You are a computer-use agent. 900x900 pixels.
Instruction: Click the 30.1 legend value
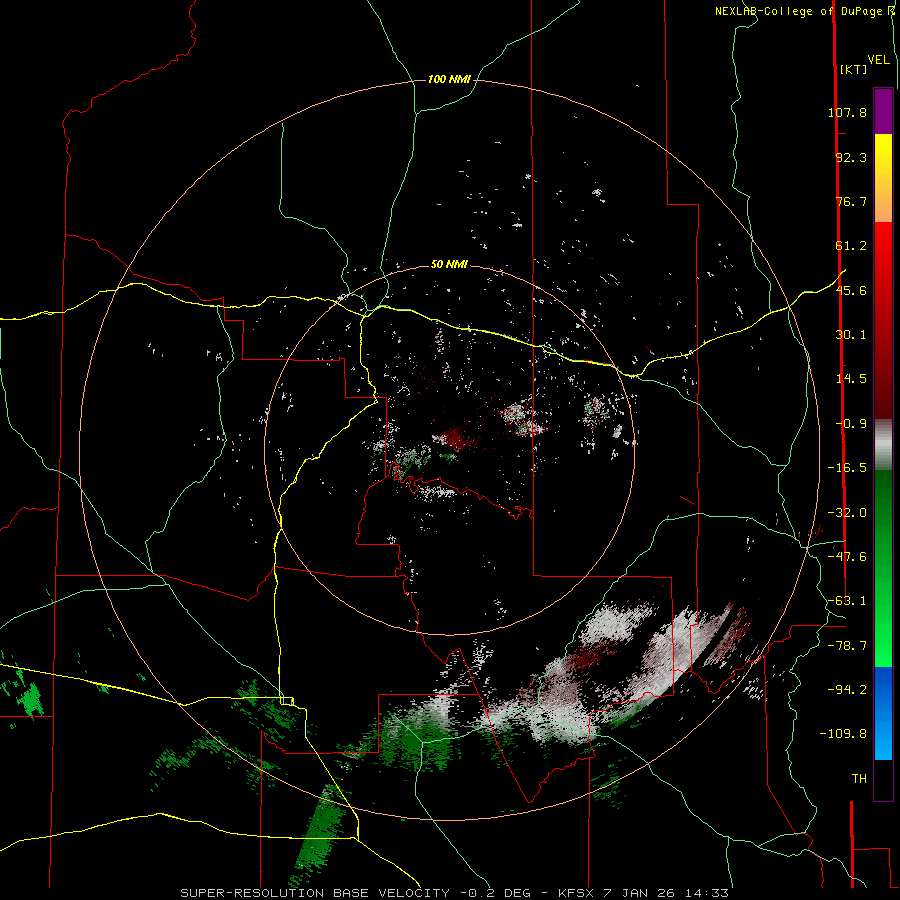[x=851, y=335]
